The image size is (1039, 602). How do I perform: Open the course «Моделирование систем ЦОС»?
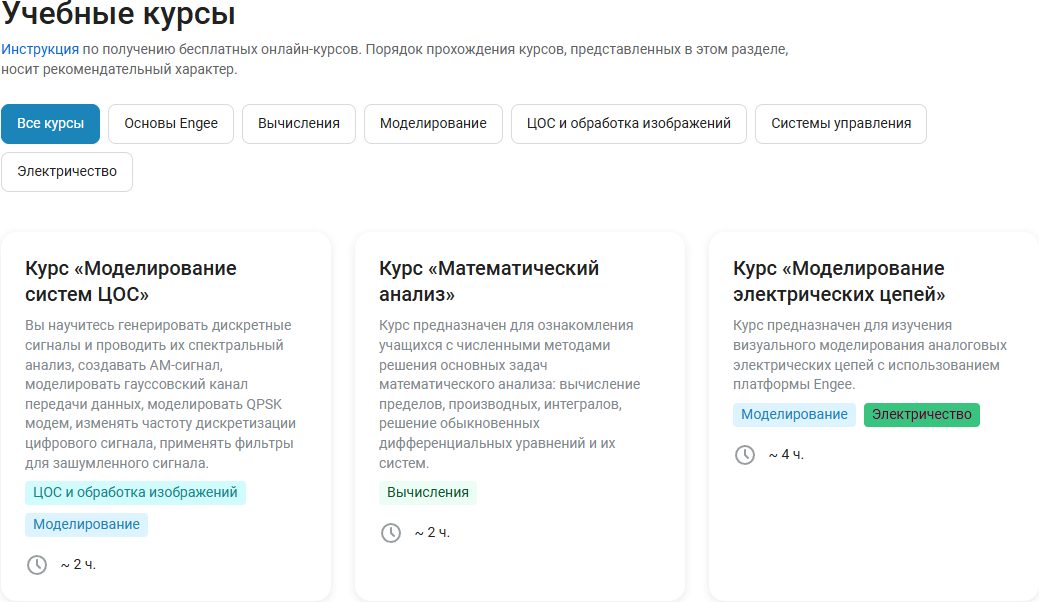click(131, 280)
